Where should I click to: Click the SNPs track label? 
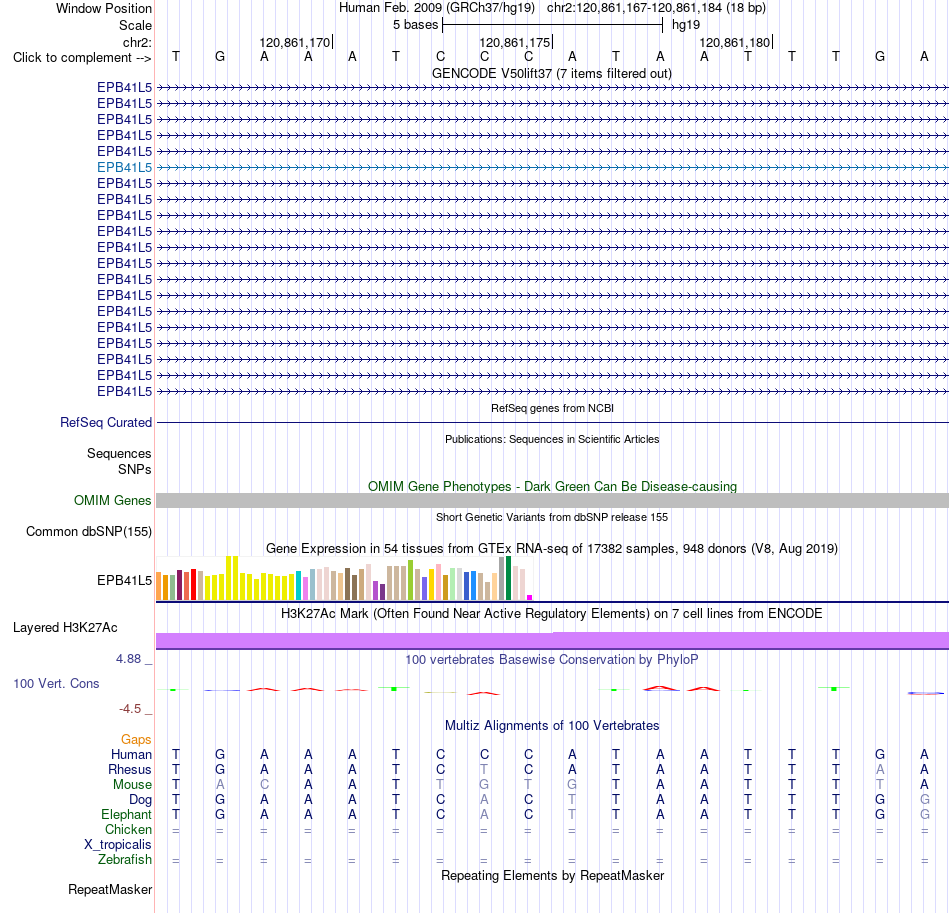pos(135,470)
